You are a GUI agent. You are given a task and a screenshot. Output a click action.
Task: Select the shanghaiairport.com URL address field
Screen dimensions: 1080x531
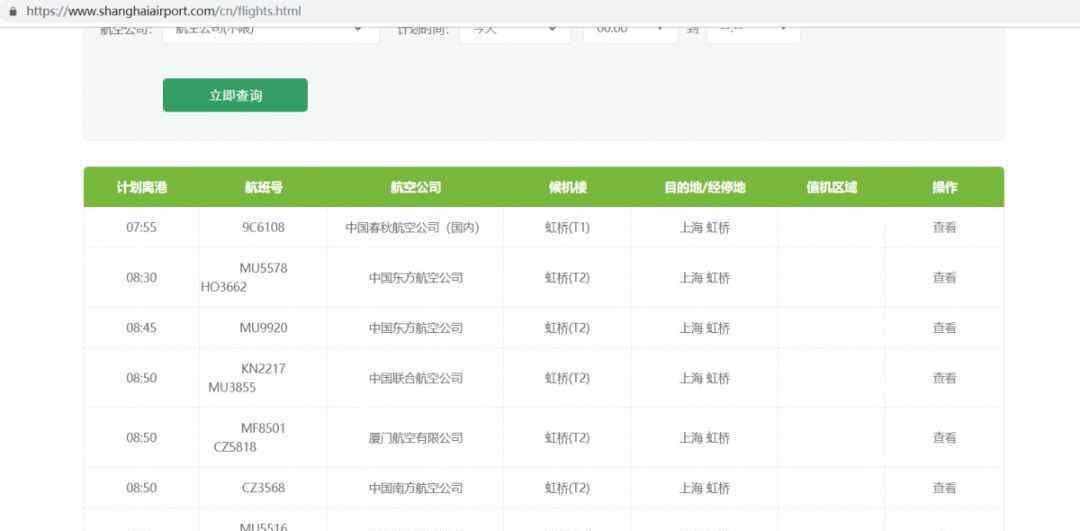point(164,12)
